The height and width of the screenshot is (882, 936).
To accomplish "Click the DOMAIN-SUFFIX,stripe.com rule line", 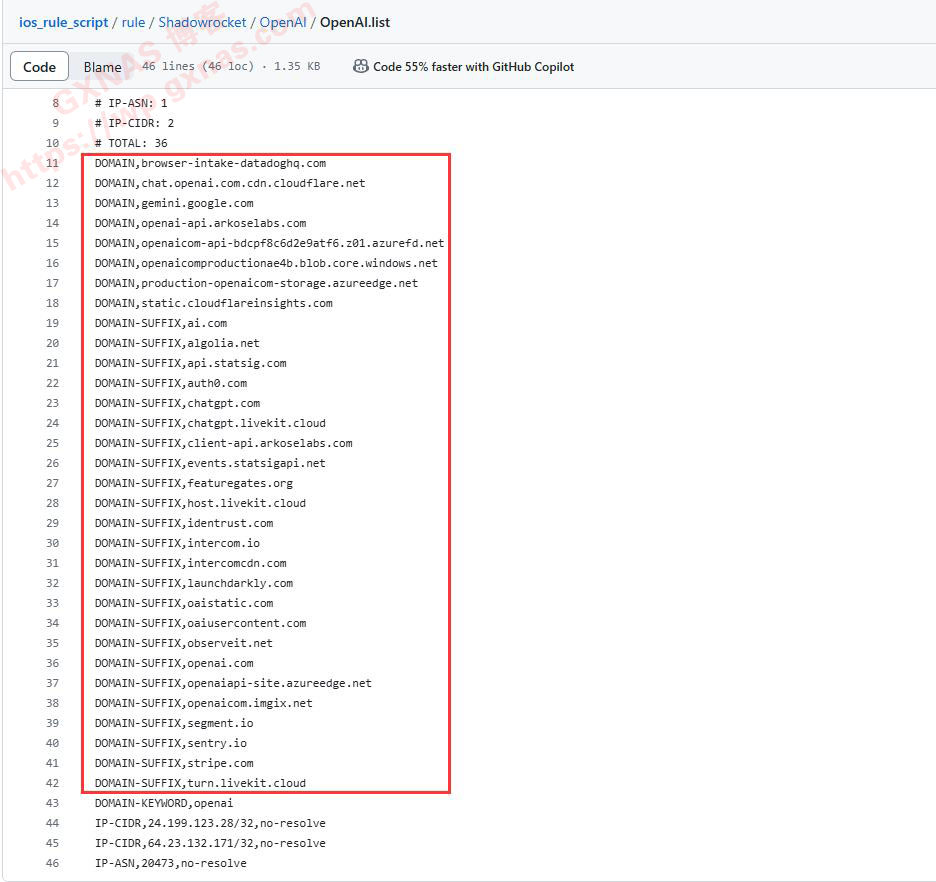I will [174, 763].
